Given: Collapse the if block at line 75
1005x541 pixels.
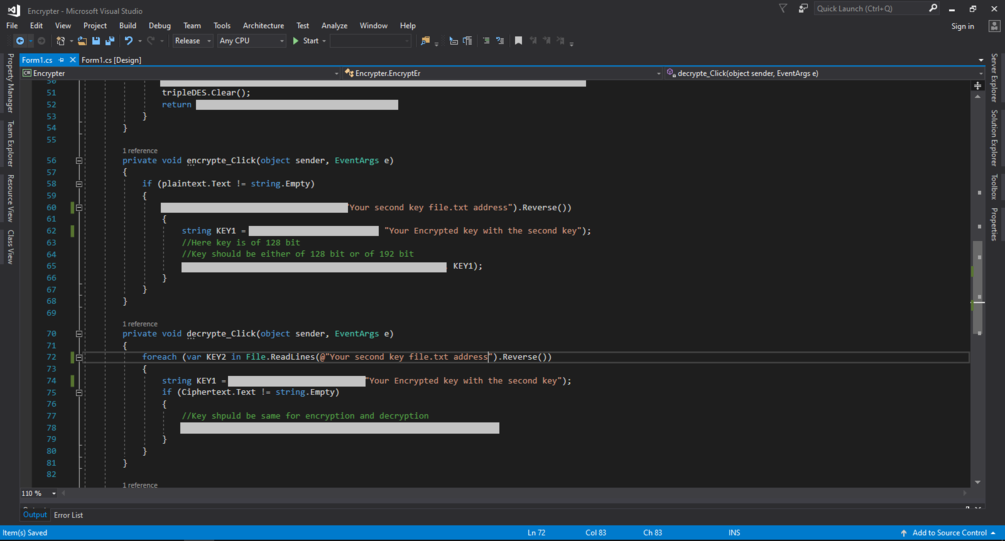Looking at the screenshot, I should click(79, 393).
